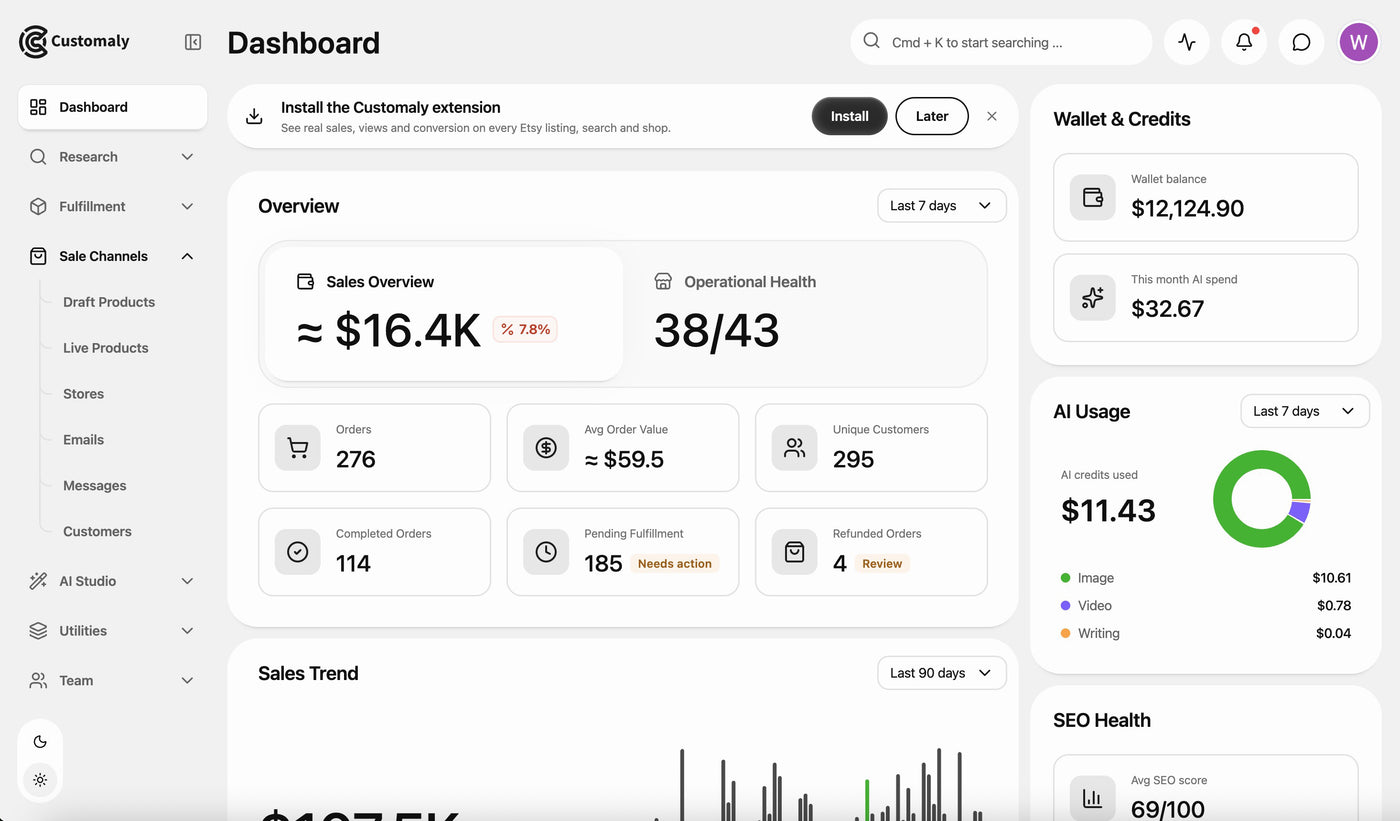Click the Avg SEO score chart icon

(1093, 798)
